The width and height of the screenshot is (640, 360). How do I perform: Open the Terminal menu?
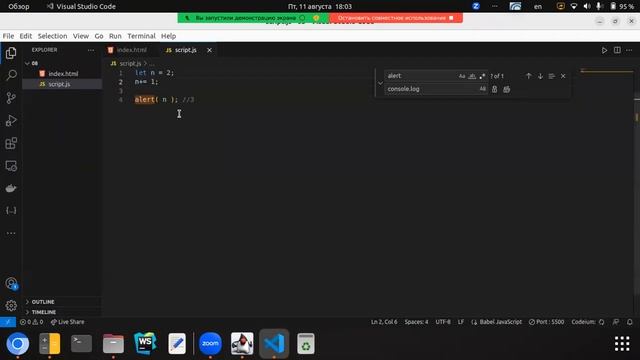(141, 36)
